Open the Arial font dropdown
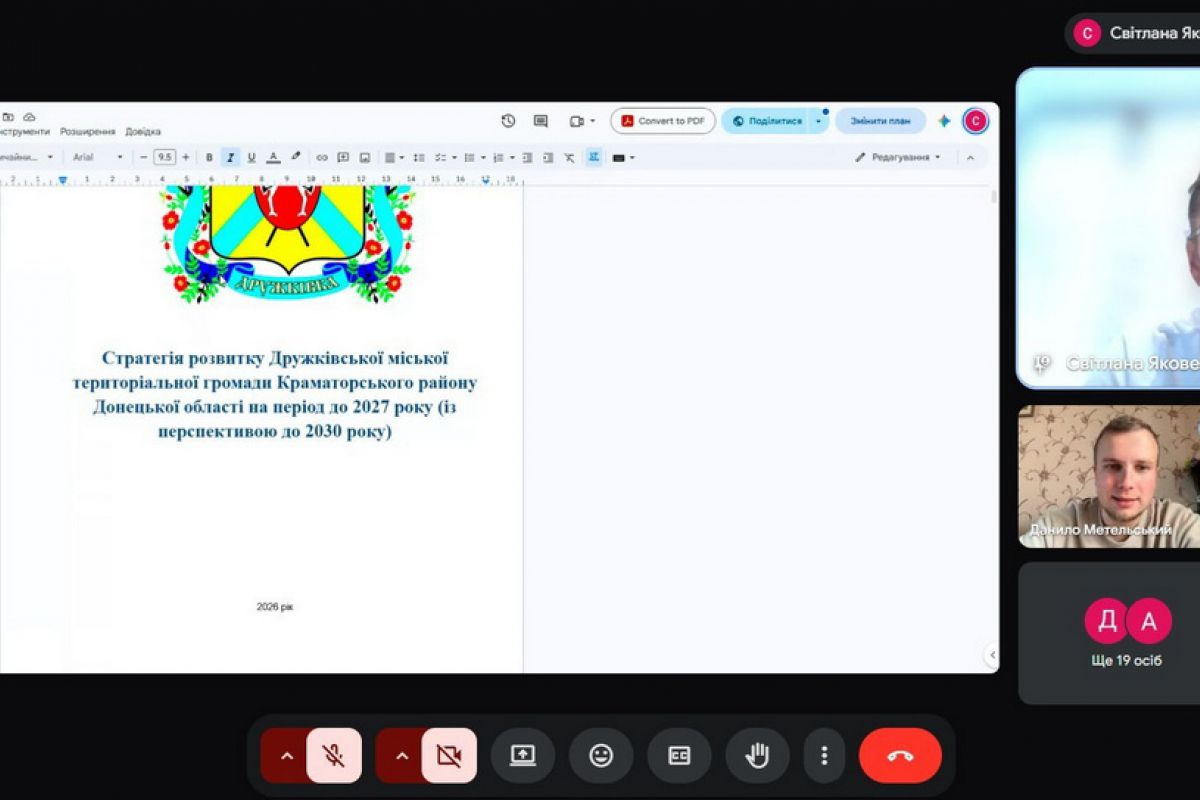1200x800 pixels. 97,157
